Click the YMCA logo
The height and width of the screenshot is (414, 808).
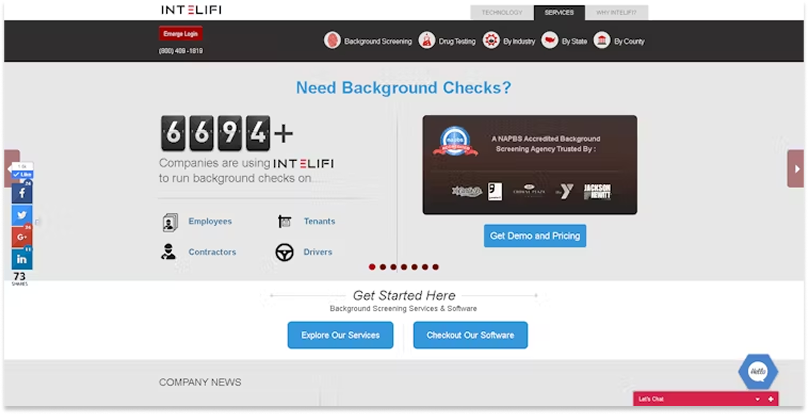[564, 191]
